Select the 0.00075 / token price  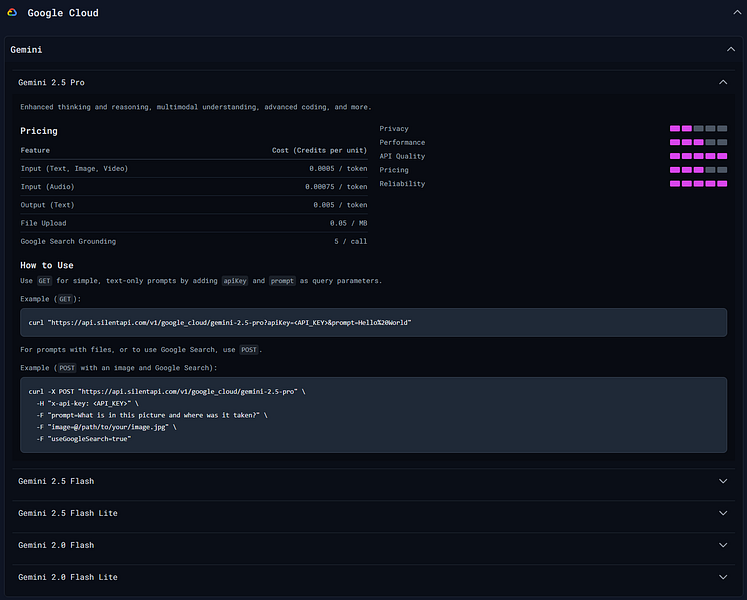tap(336, 187)
